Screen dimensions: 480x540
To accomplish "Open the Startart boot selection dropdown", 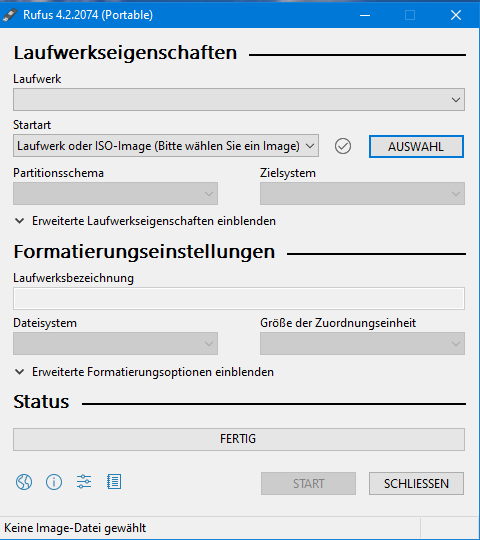I will click(x=166, y=146).
